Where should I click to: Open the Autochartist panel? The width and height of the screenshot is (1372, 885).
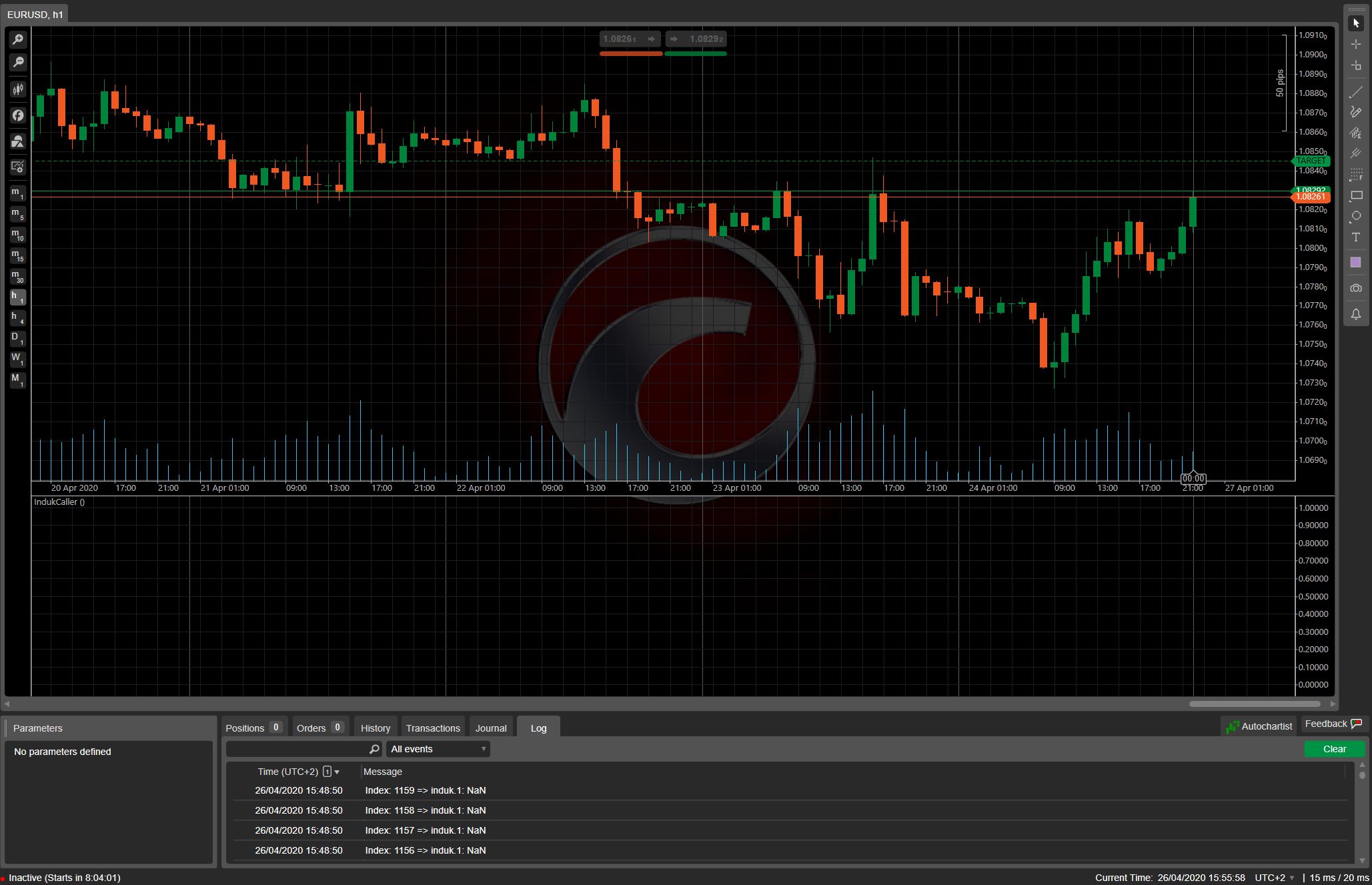(x=1259, y=726)
